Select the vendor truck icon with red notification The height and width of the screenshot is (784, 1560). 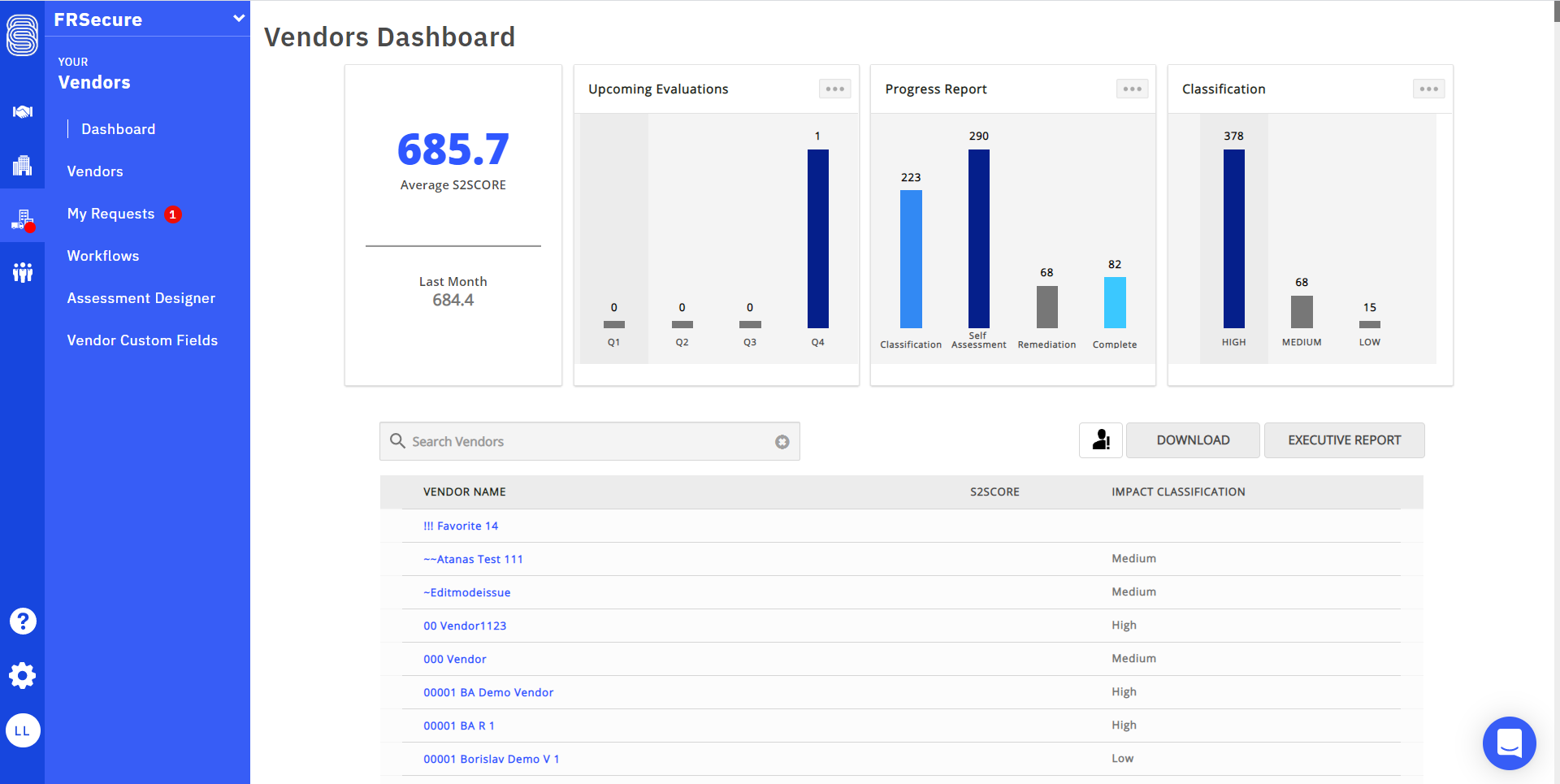coord(22,218)
